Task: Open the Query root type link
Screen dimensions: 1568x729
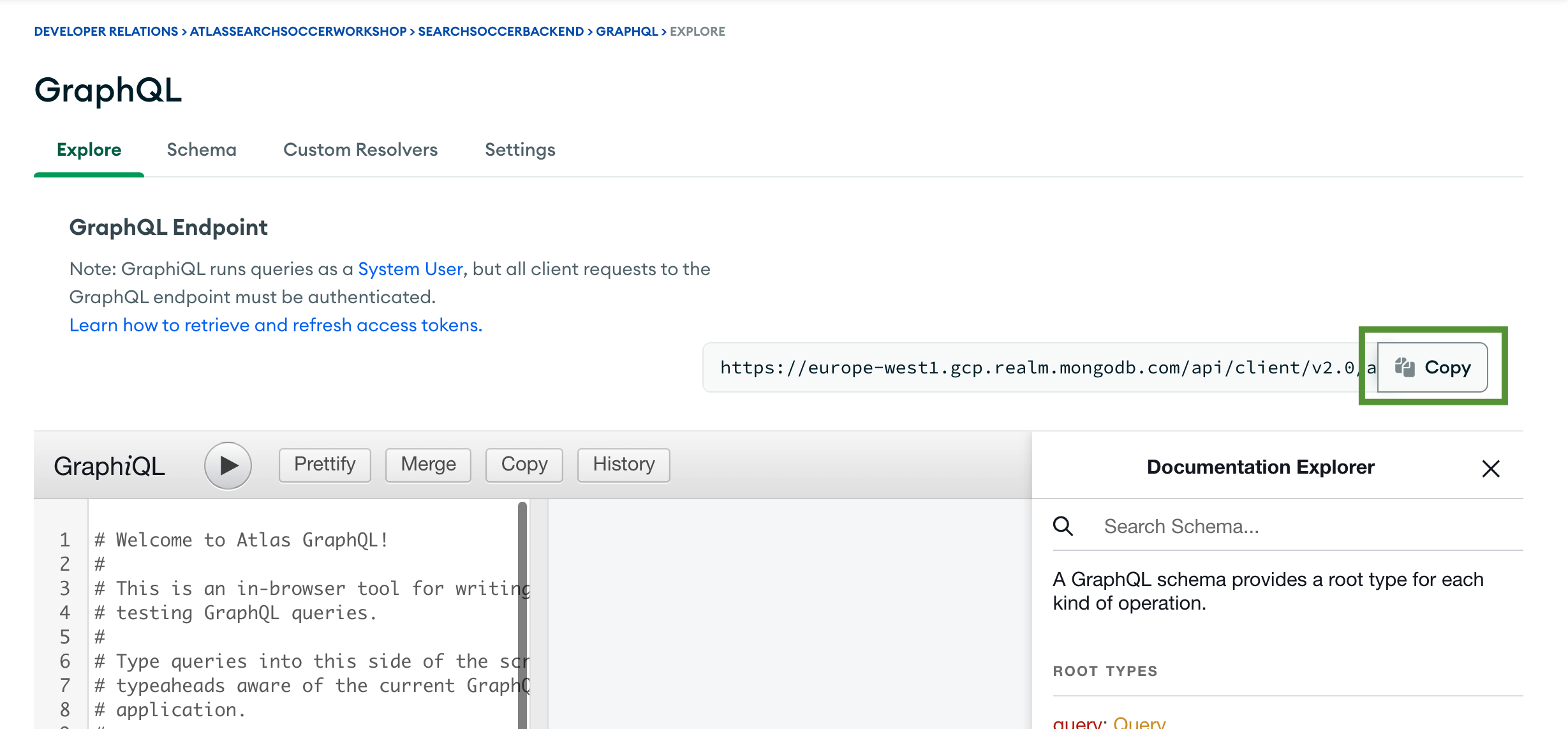Action: 1139,723
